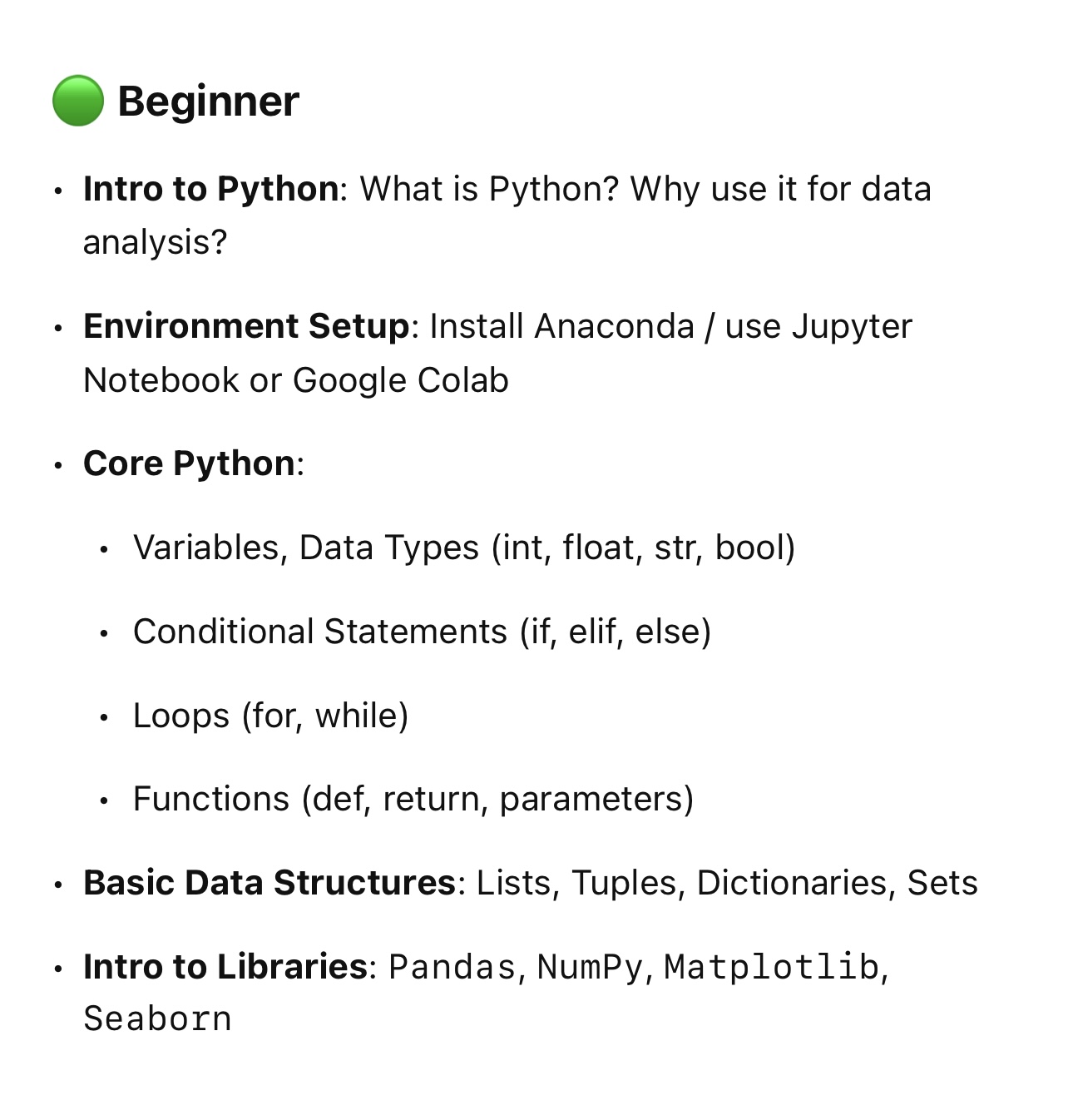Click the words Google Colab
1068x1120 pixels.
click(401, 381)
